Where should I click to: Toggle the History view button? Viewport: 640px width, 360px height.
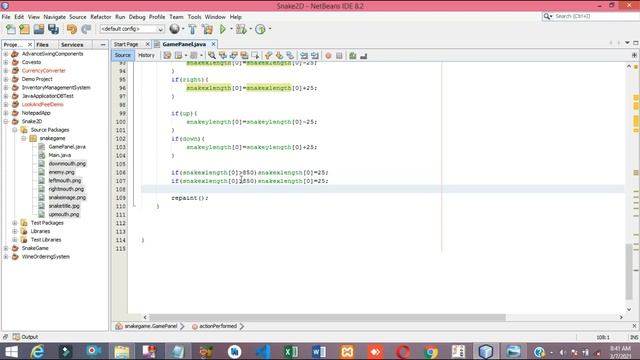pos(146,55)
